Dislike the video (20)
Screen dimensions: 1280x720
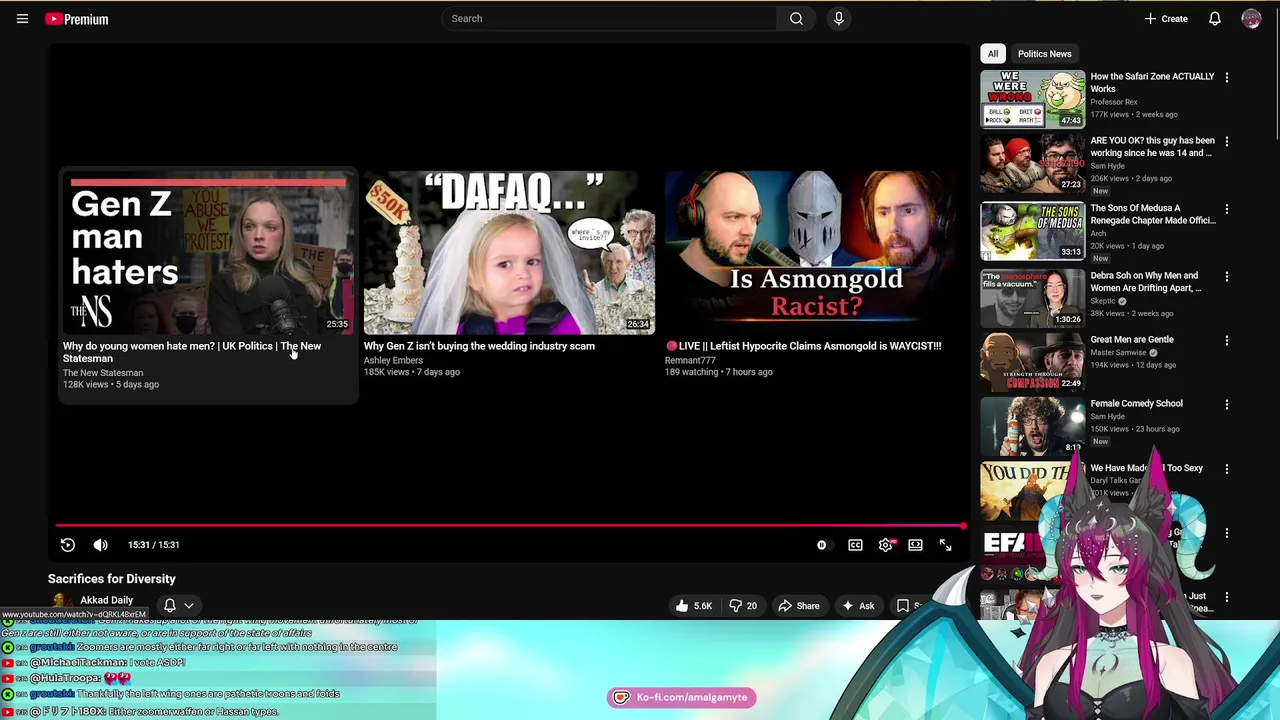coord(743,606)
